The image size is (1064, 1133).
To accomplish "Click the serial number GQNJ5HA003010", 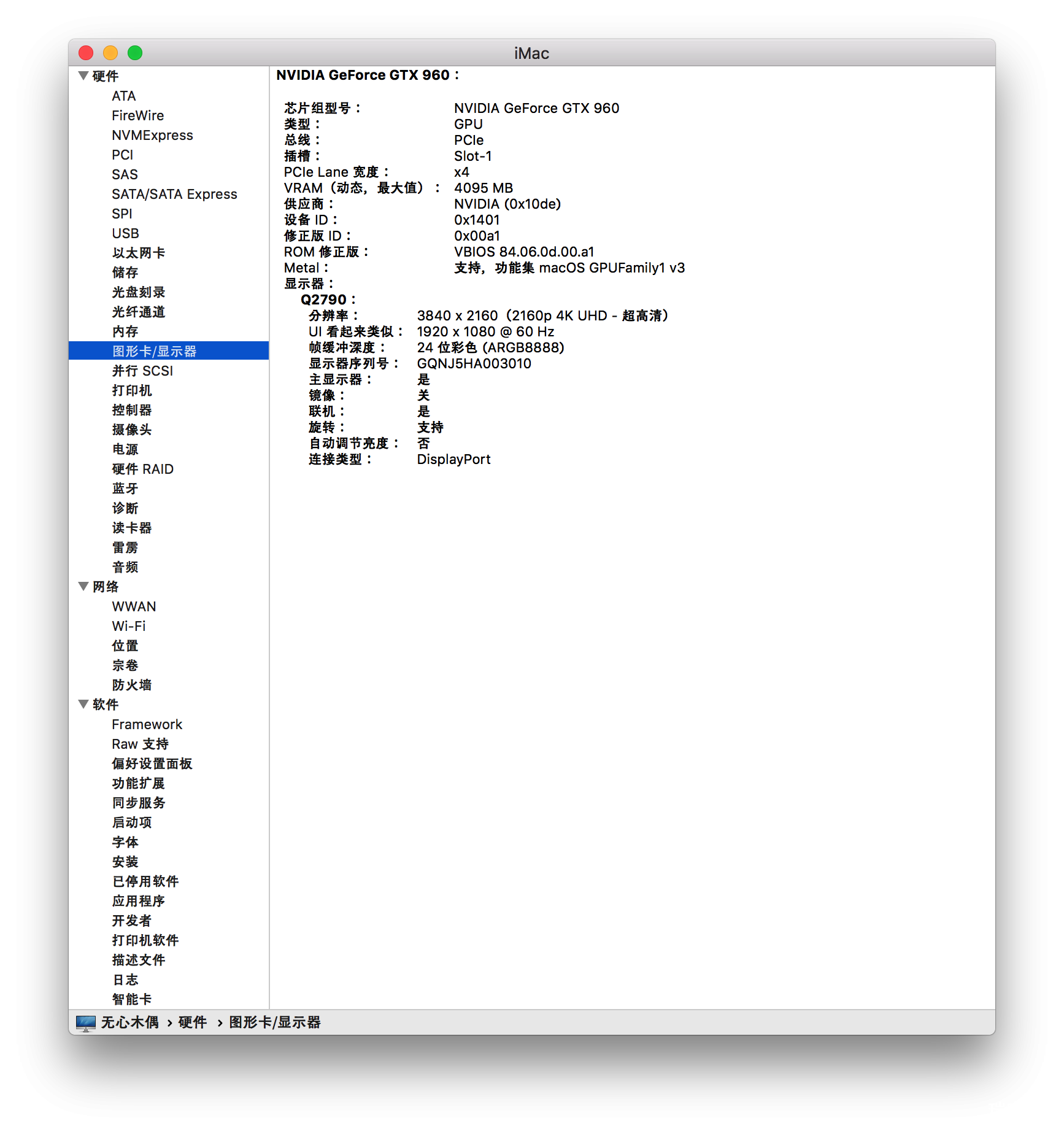I will pos(474,363).
